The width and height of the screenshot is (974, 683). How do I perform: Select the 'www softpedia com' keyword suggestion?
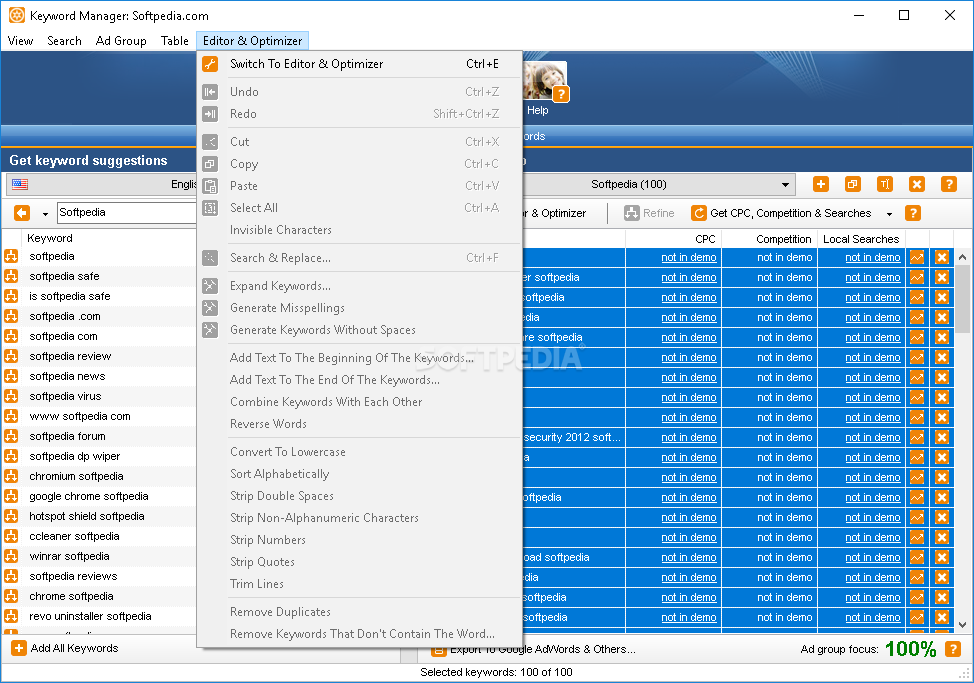(80, 417)
